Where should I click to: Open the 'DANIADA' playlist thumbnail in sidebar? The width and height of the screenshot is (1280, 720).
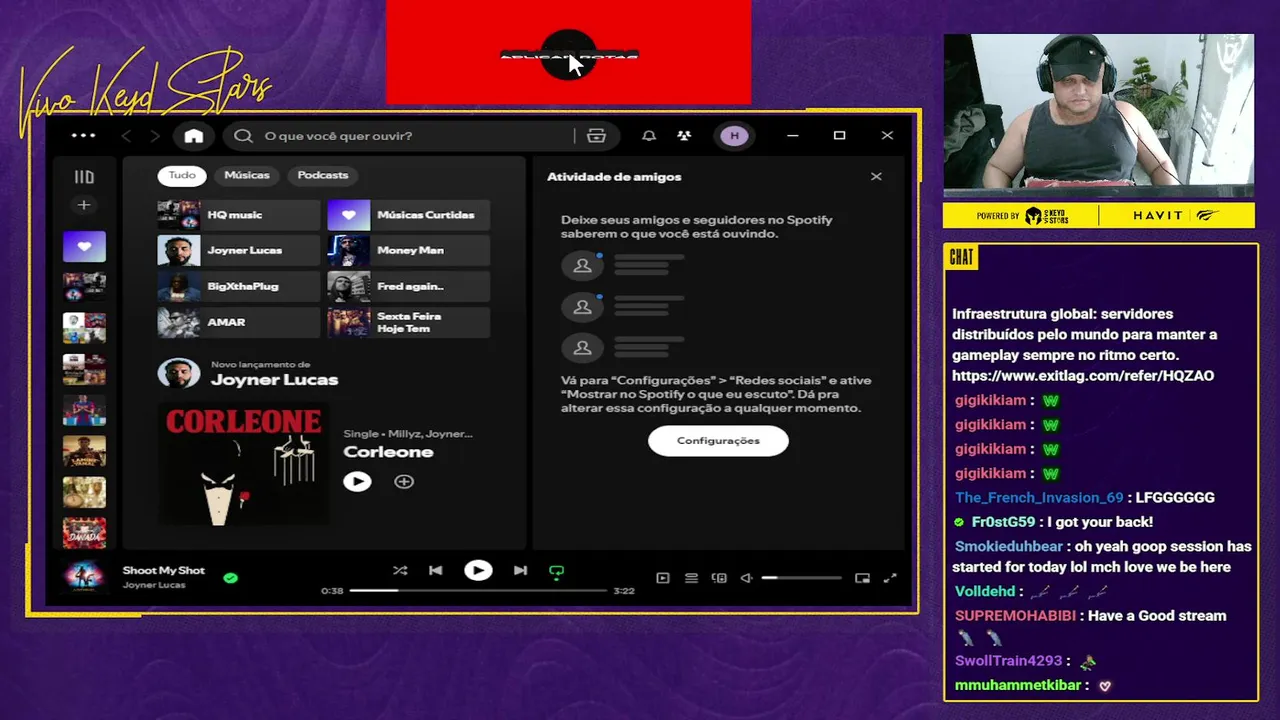coord(84,533)
